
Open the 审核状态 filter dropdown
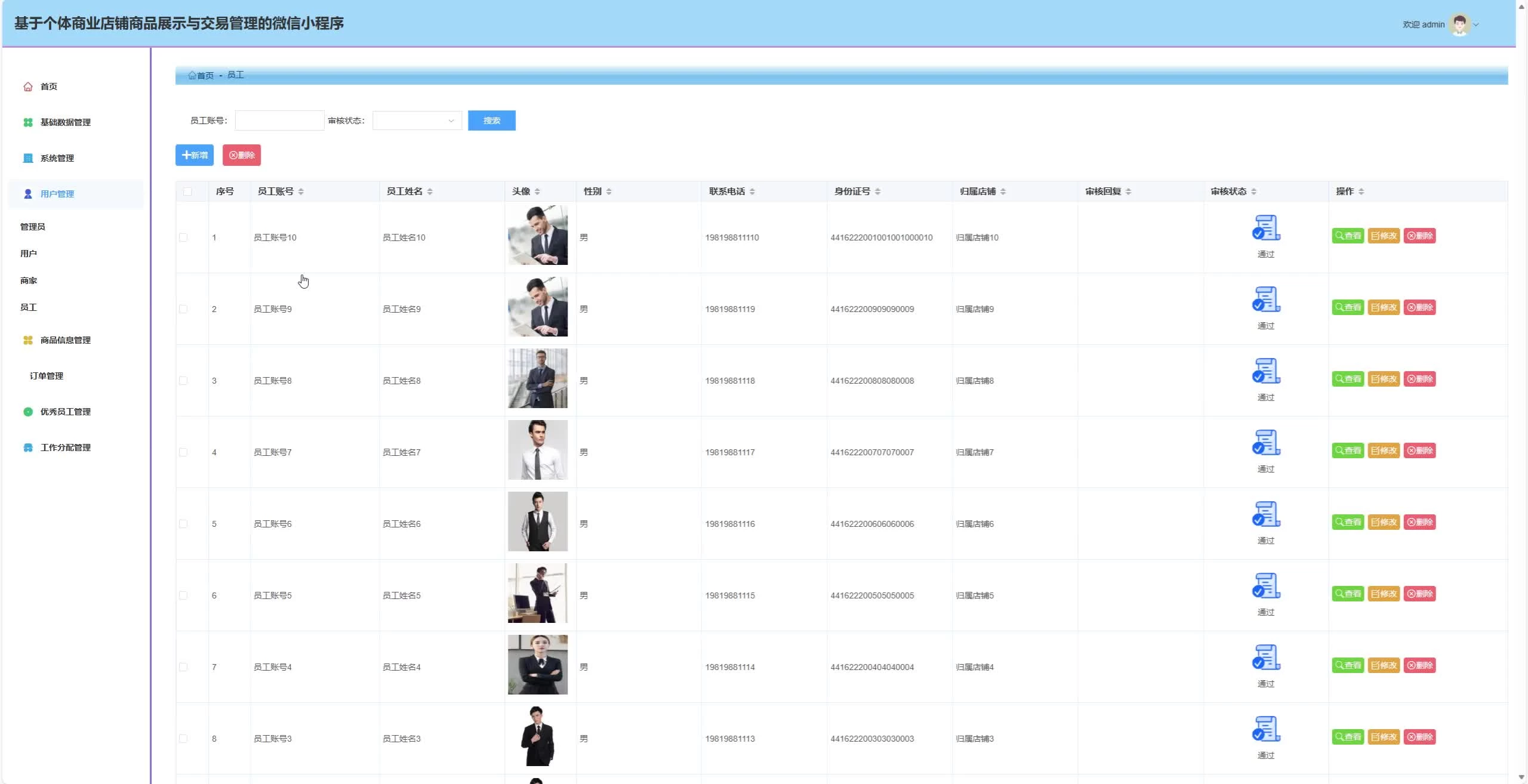(417, 121)
